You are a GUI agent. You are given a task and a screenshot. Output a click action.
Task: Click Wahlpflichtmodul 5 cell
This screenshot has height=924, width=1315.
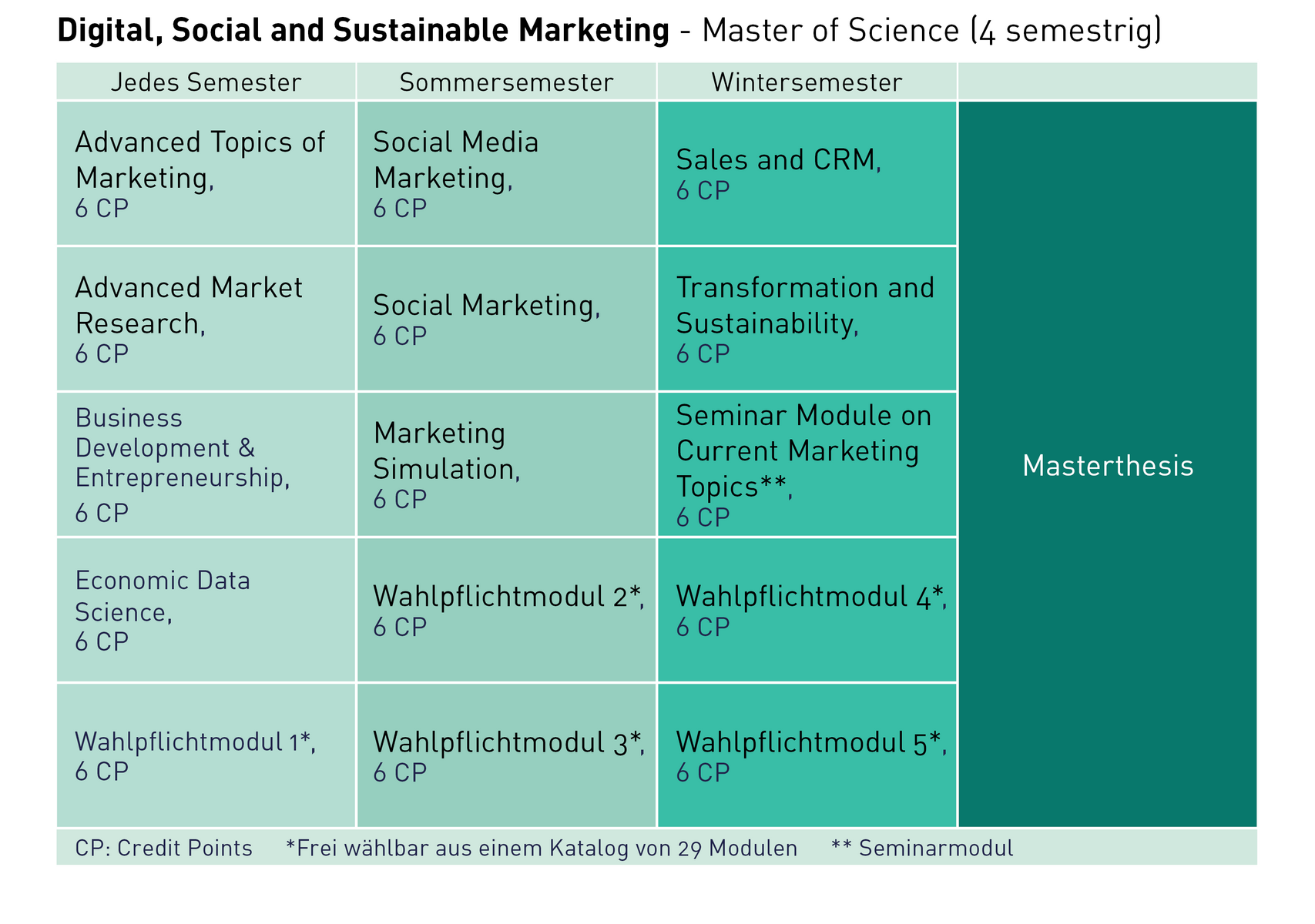tap(807, 755)
